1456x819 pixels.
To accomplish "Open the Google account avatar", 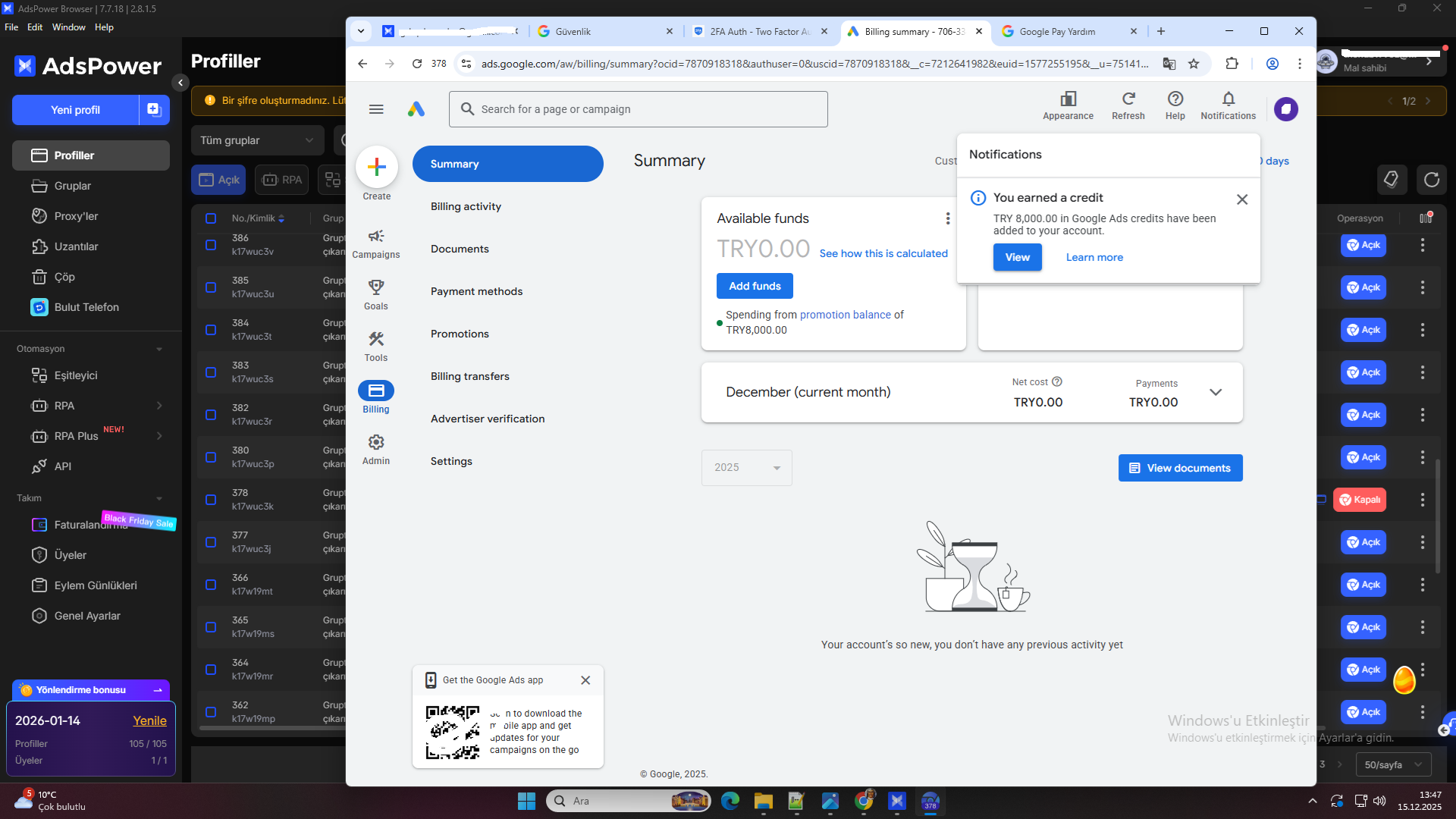I will point(1286,109).
